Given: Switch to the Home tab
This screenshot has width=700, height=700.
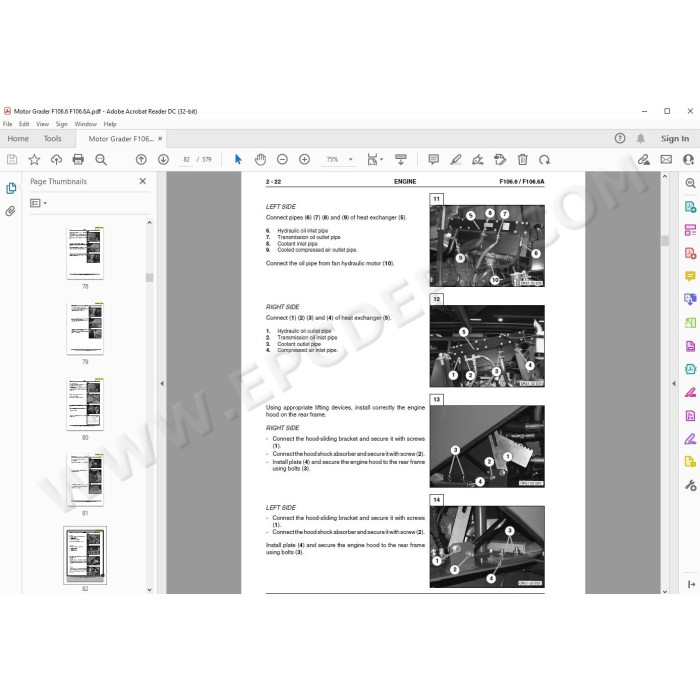Looking at the screenshot, I should coord(18,138).
